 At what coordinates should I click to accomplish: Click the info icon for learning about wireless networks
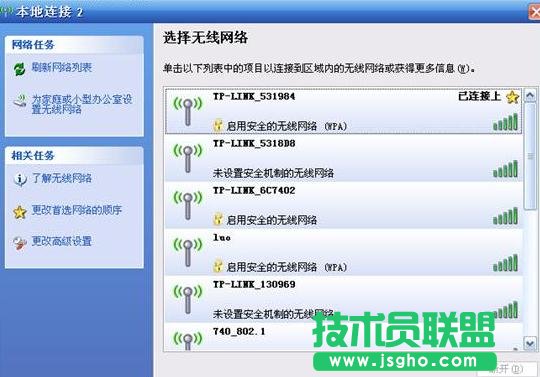20,179
